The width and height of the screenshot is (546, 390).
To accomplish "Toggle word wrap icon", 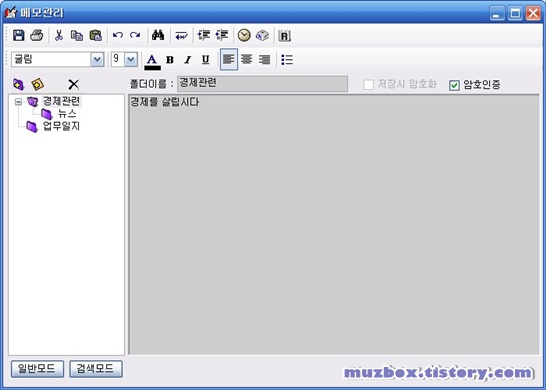I will point(181,36).
